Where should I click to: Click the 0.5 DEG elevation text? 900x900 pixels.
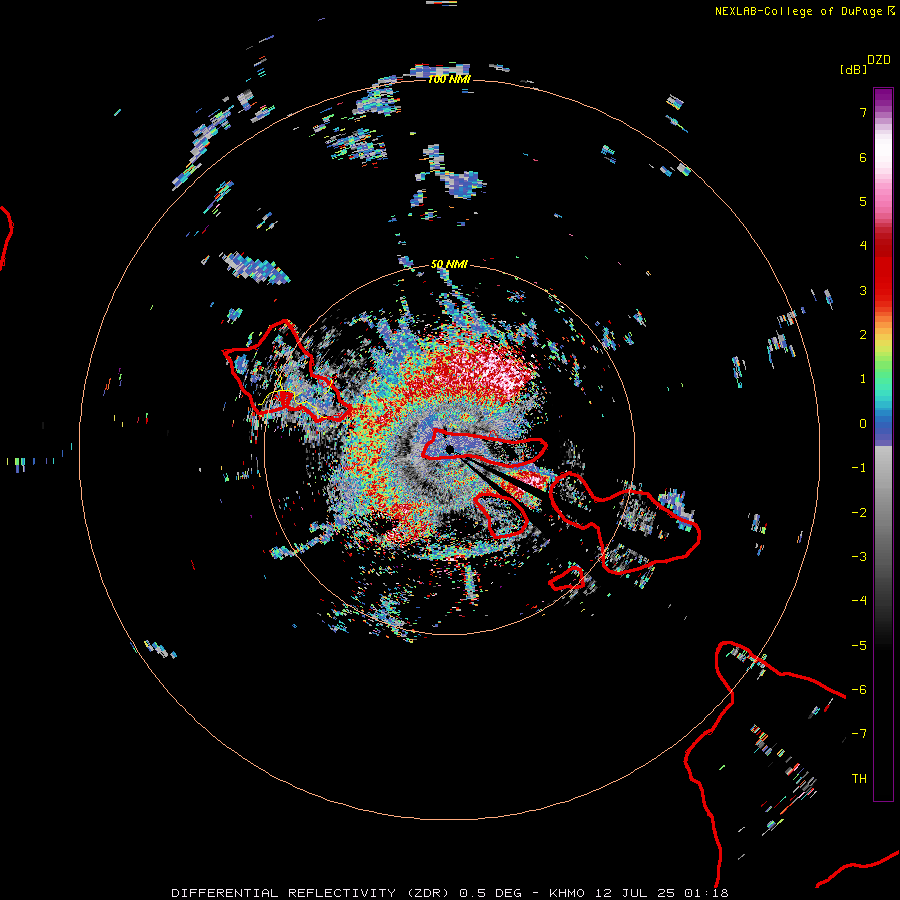(x=490, y=893)
